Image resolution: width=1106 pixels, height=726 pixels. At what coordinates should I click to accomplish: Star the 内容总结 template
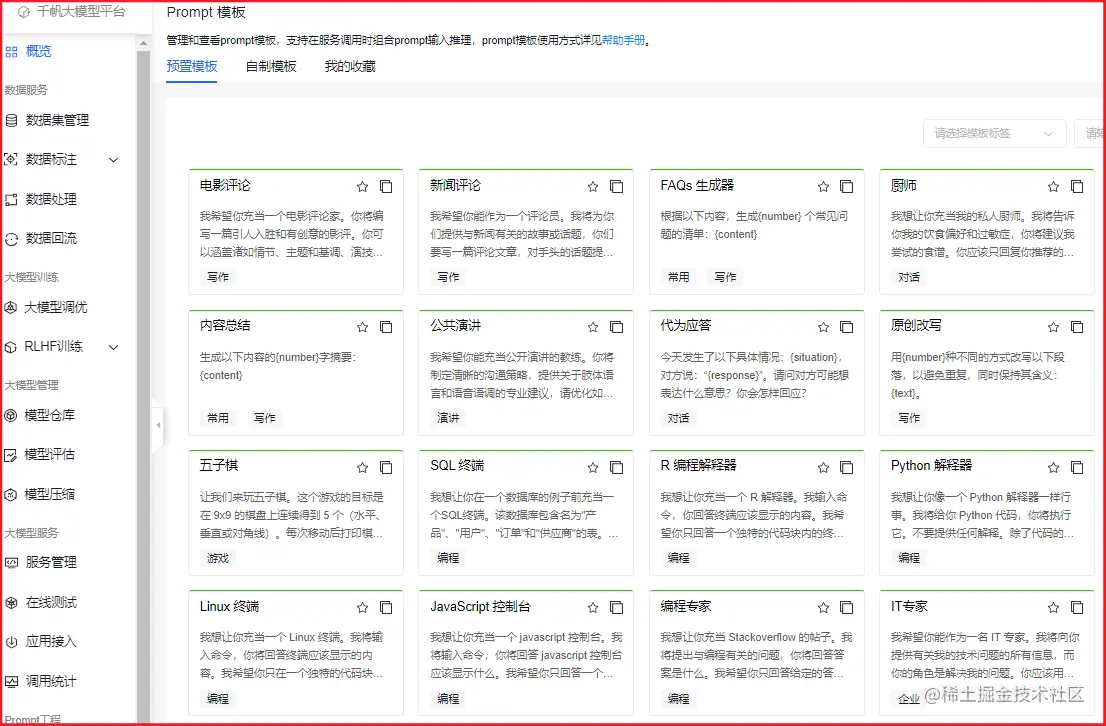(363, 327)
